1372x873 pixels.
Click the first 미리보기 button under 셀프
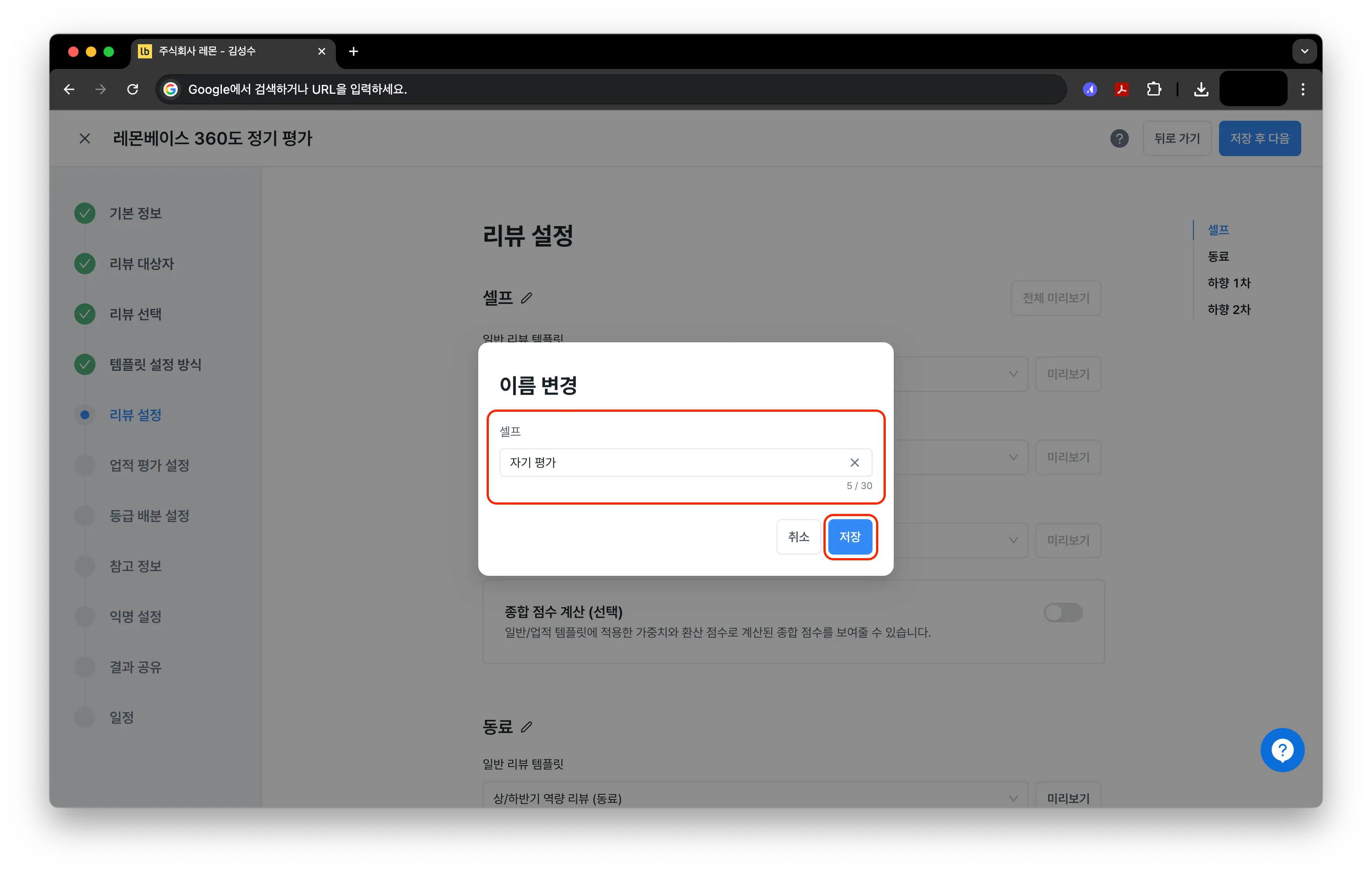pyautogui.click(x=1068, y=374)
